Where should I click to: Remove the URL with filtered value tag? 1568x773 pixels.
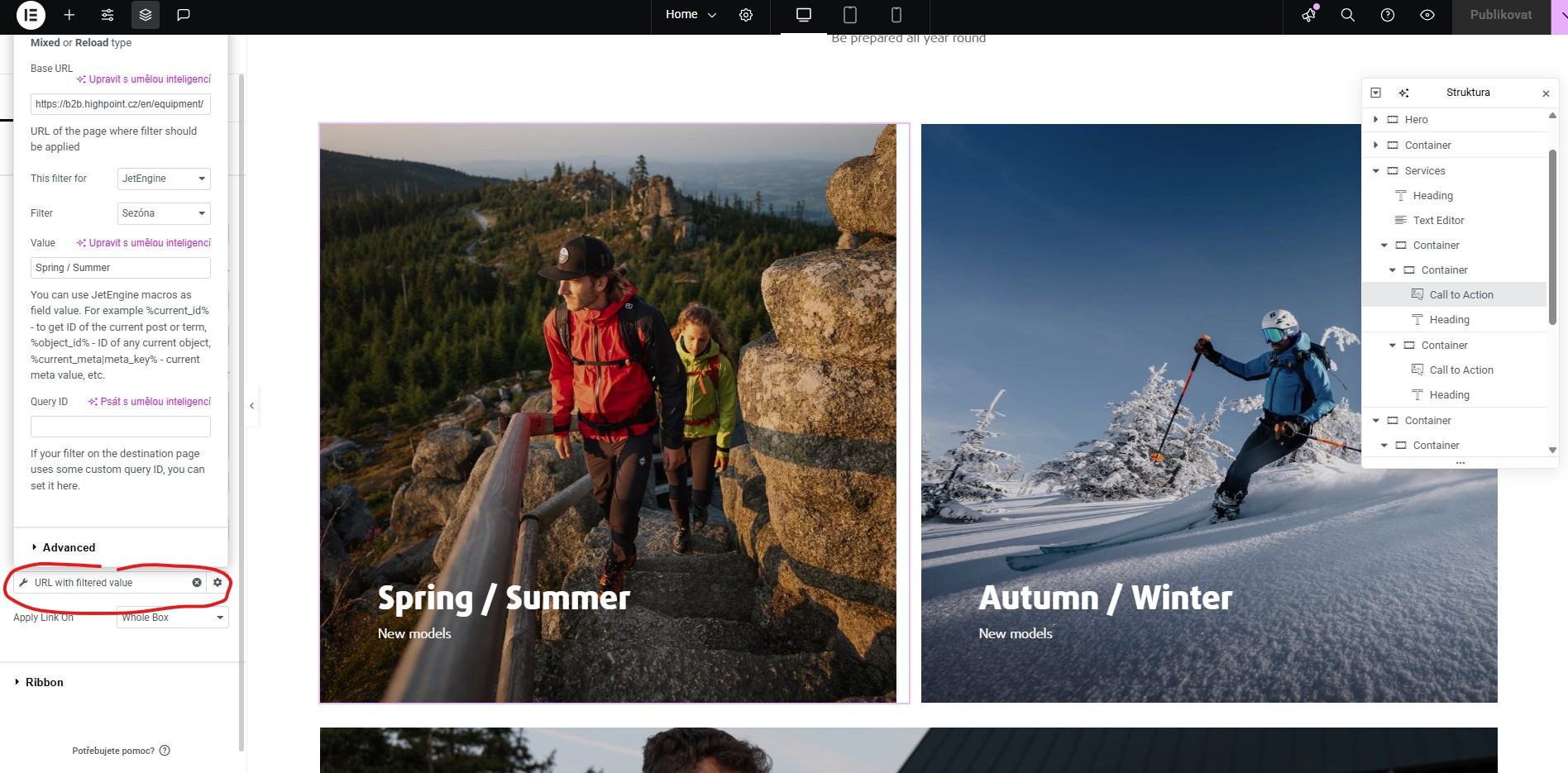pos(197,583)
